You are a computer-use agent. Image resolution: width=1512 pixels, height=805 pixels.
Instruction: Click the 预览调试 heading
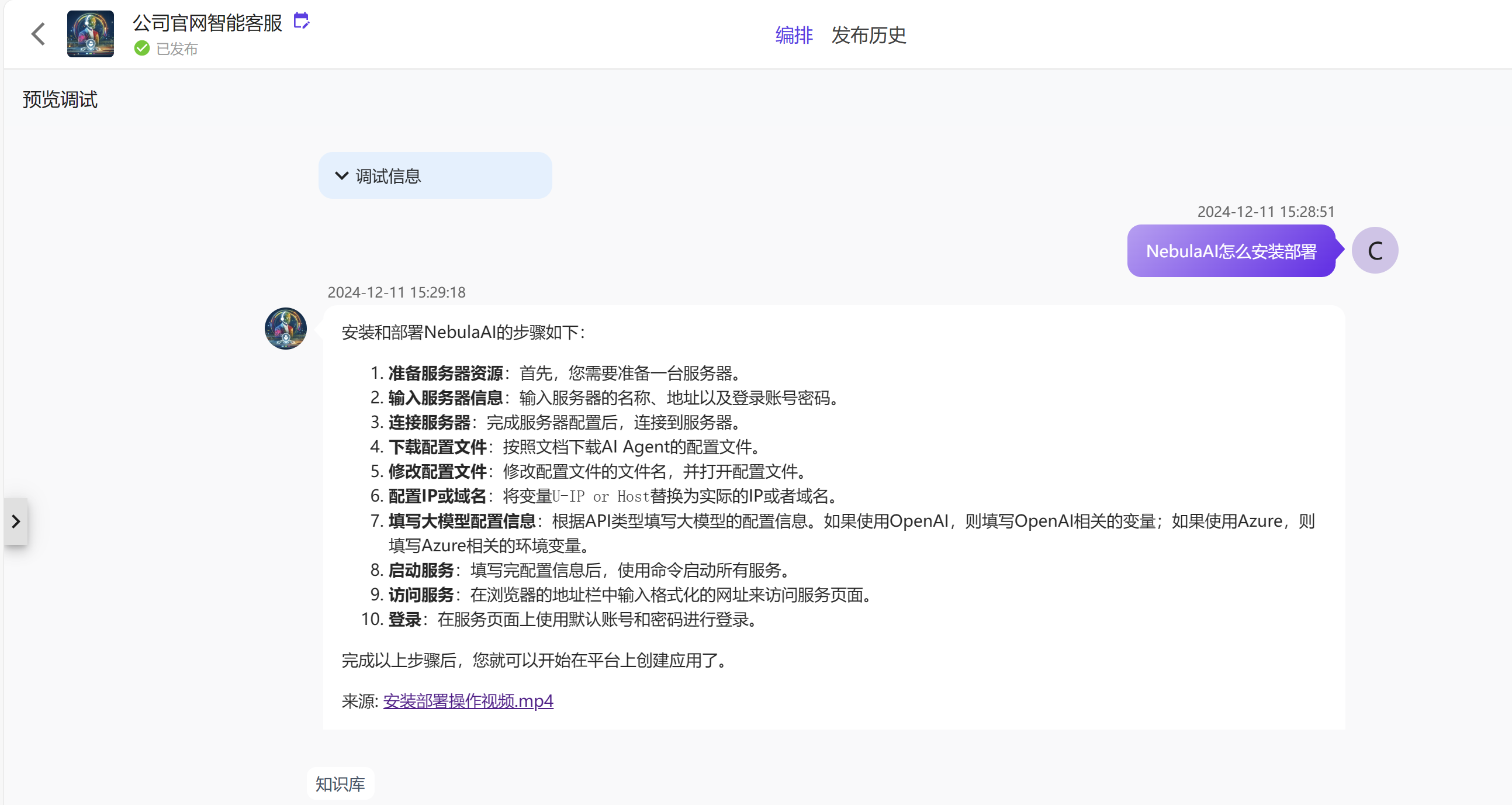point(60,100)
